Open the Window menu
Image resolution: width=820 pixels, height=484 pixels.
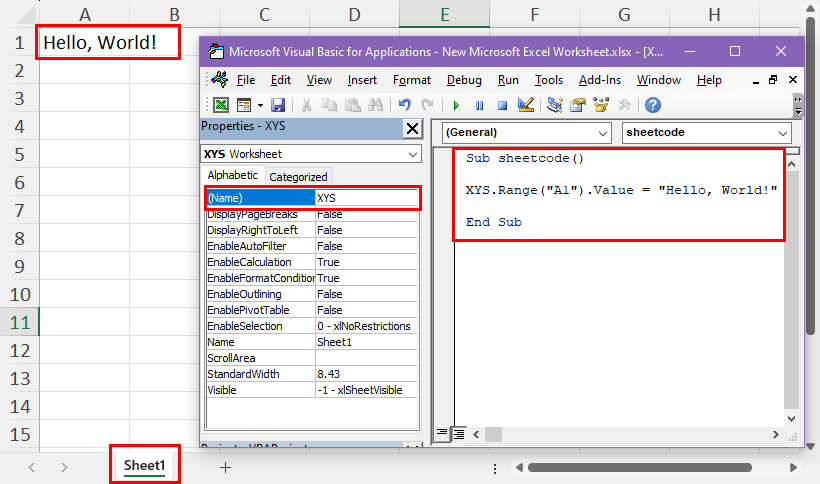point(658,80)
